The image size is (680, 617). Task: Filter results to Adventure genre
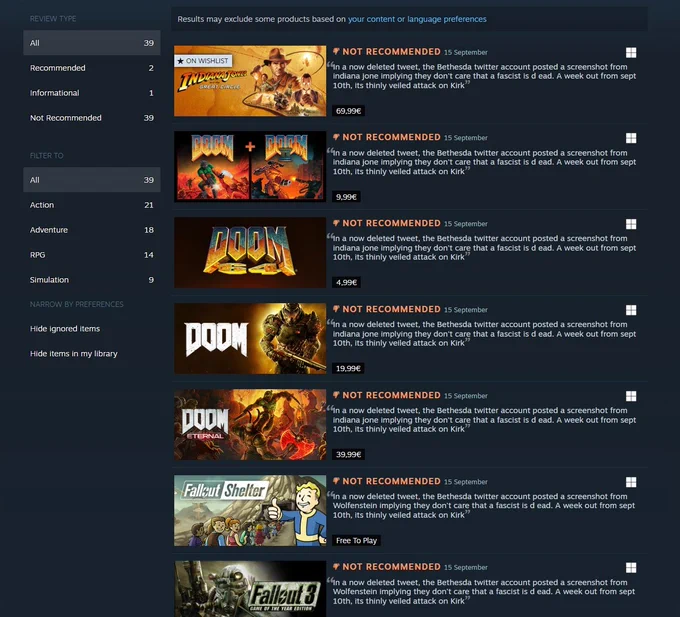pyautogui.click(x=92, y=230)
